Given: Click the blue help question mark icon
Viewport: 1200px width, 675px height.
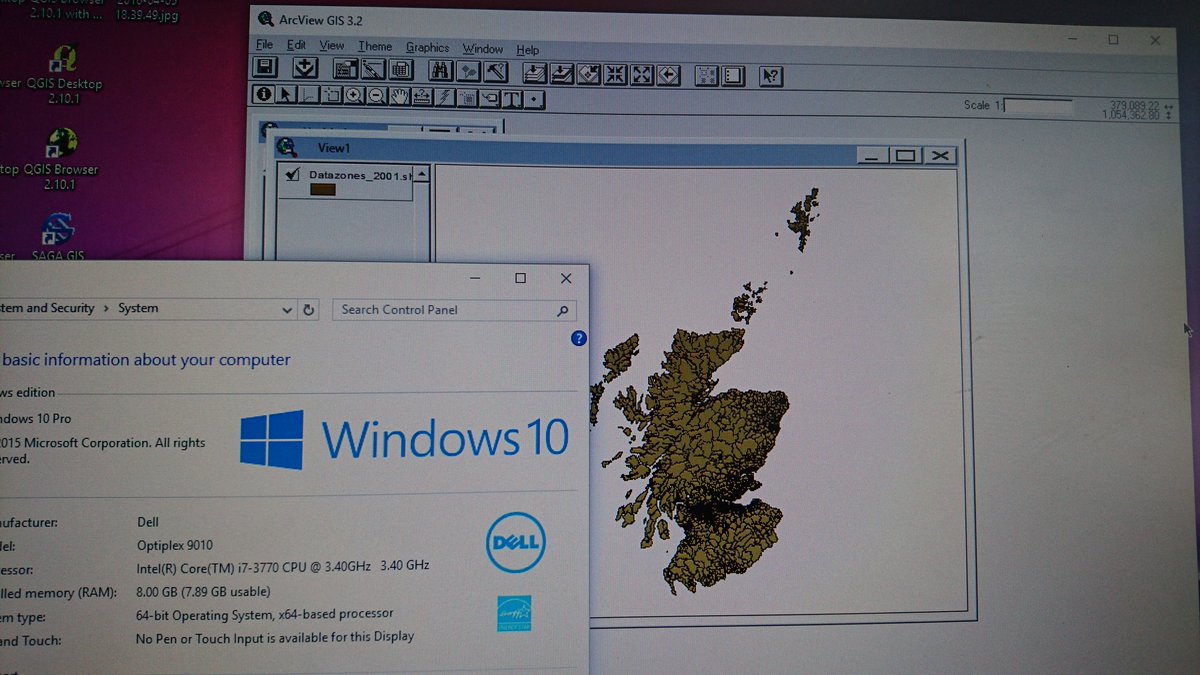Looking at the screenshot, I should point(578,339).
